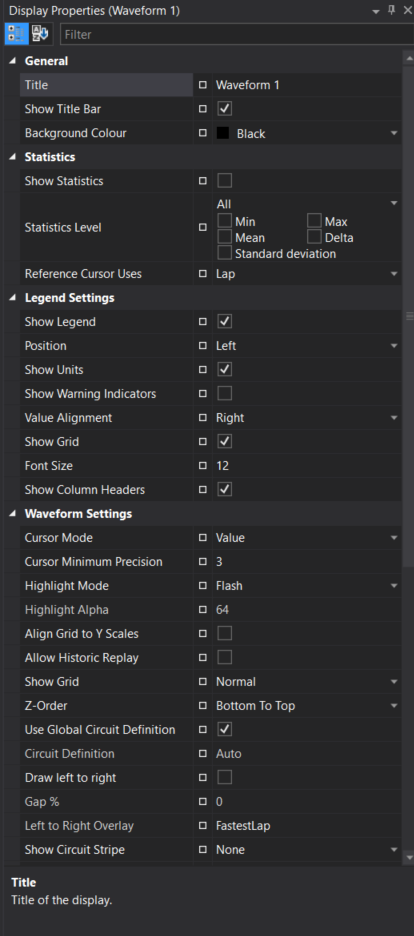Check the Standard deviation option
414x936 pixels.
click(x=224, y=253)
